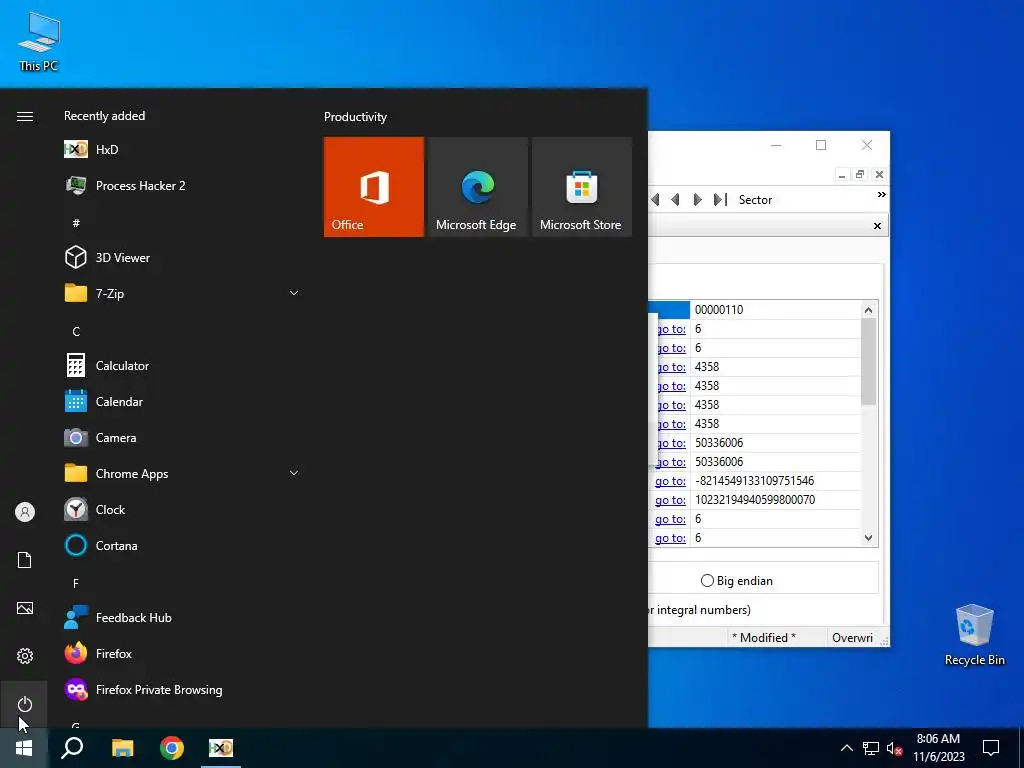Viewport: 1024px width, 768px height.
Task: Close the HxD inspector panel X
Action: click(877, 226)
